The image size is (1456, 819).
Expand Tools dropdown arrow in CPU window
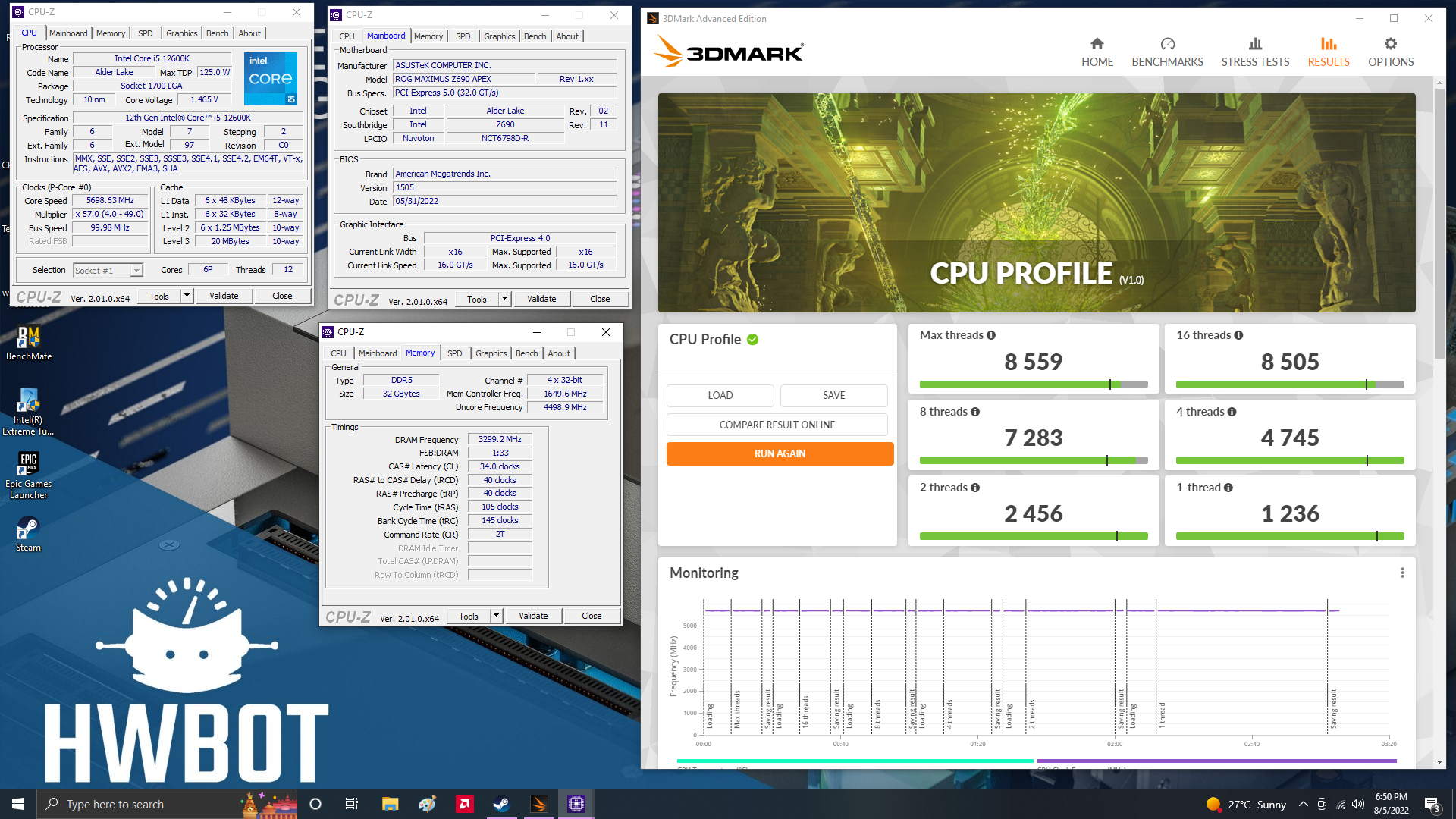click(x=187, y=296)
